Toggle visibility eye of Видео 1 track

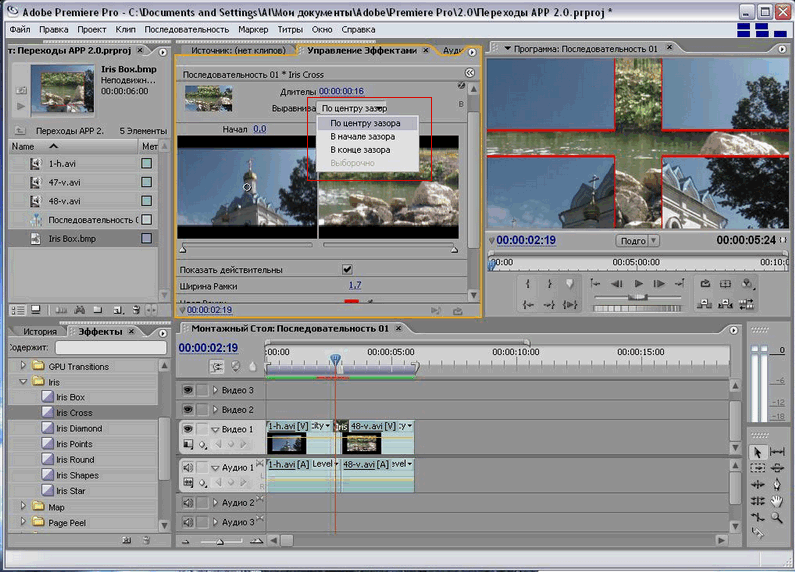(188, 429)
